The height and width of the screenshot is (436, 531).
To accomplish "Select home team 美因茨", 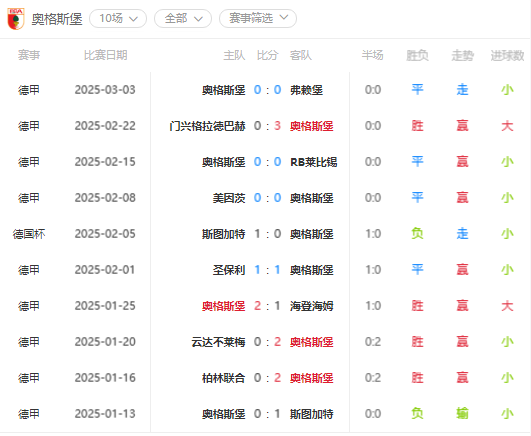I will pyautogui.click(x=229, y=198).
